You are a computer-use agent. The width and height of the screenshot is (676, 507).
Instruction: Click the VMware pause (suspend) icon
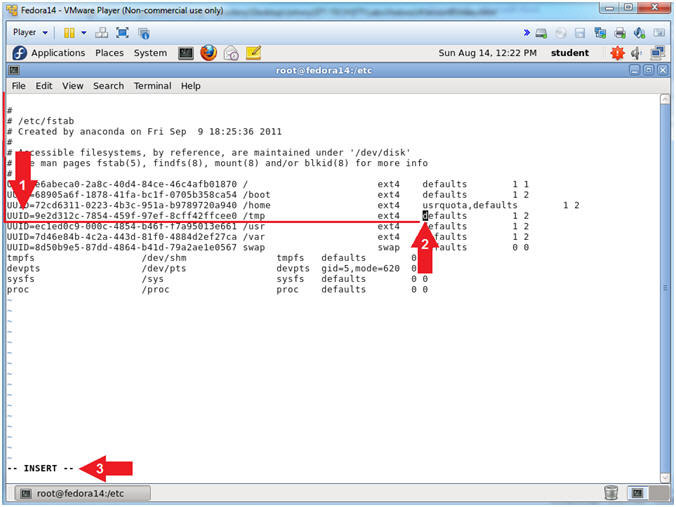click(69, 33)
